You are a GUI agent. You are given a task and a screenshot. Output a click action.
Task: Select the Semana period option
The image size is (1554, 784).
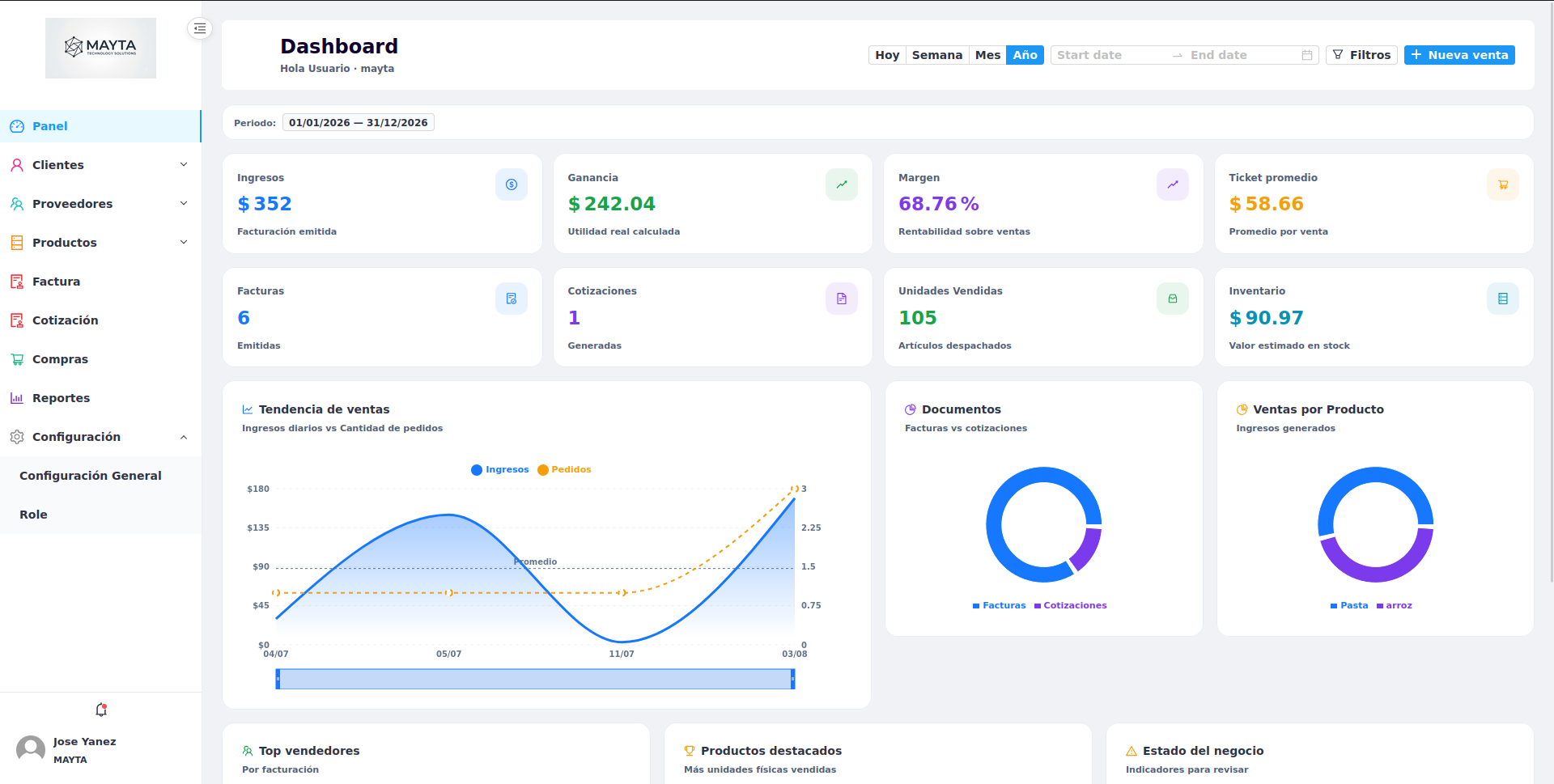pos(937,55)
